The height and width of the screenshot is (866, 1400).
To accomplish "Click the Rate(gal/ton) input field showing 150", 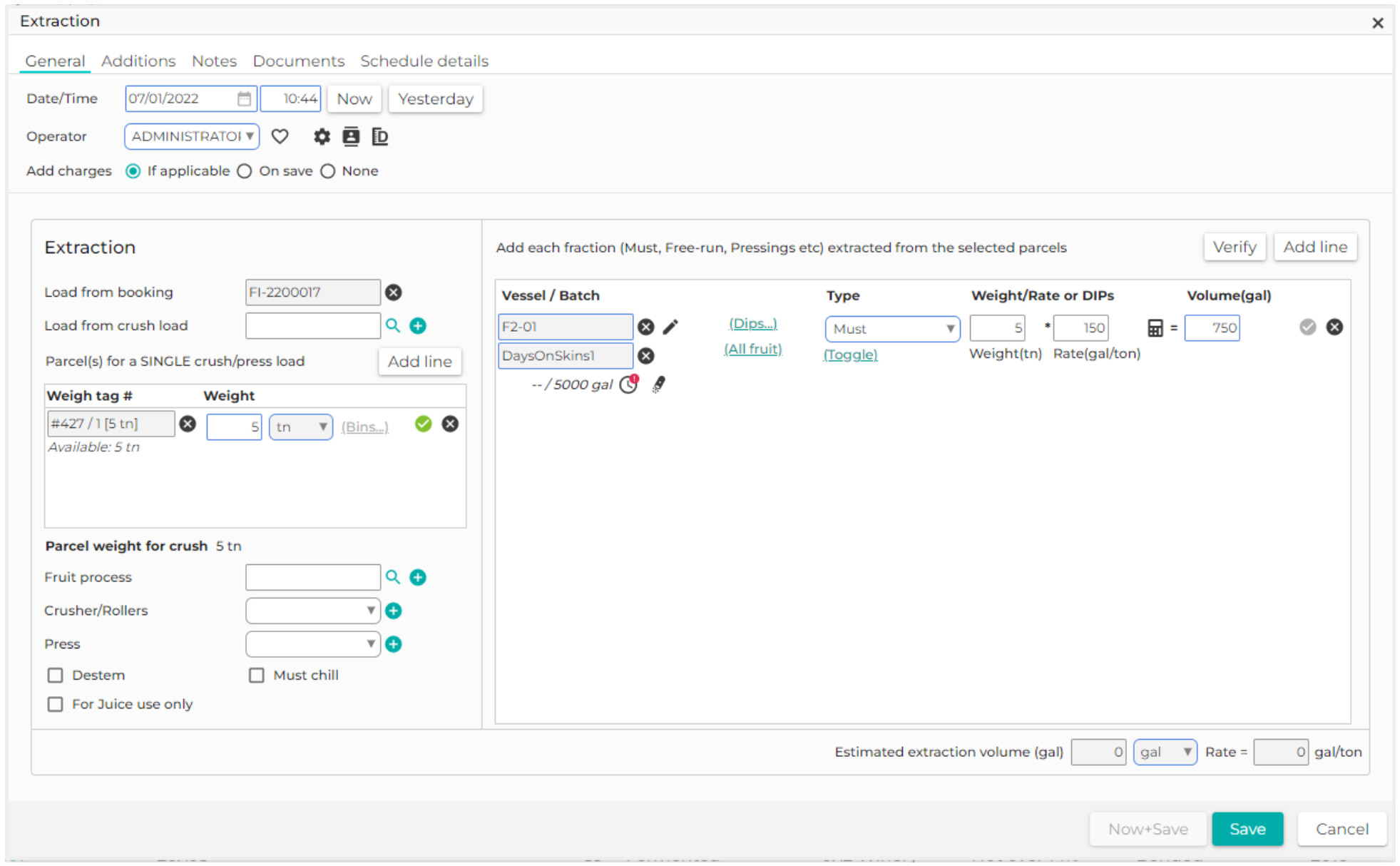I will click(1081, 328).
